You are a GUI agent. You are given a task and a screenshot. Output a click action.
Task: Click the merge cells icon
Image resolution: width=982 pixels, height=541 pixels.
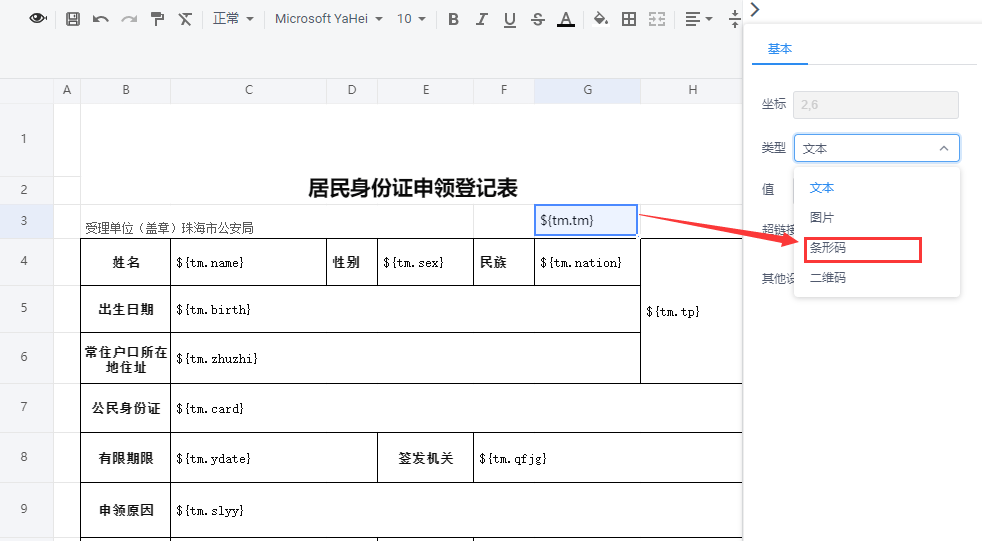coord(657,19)
